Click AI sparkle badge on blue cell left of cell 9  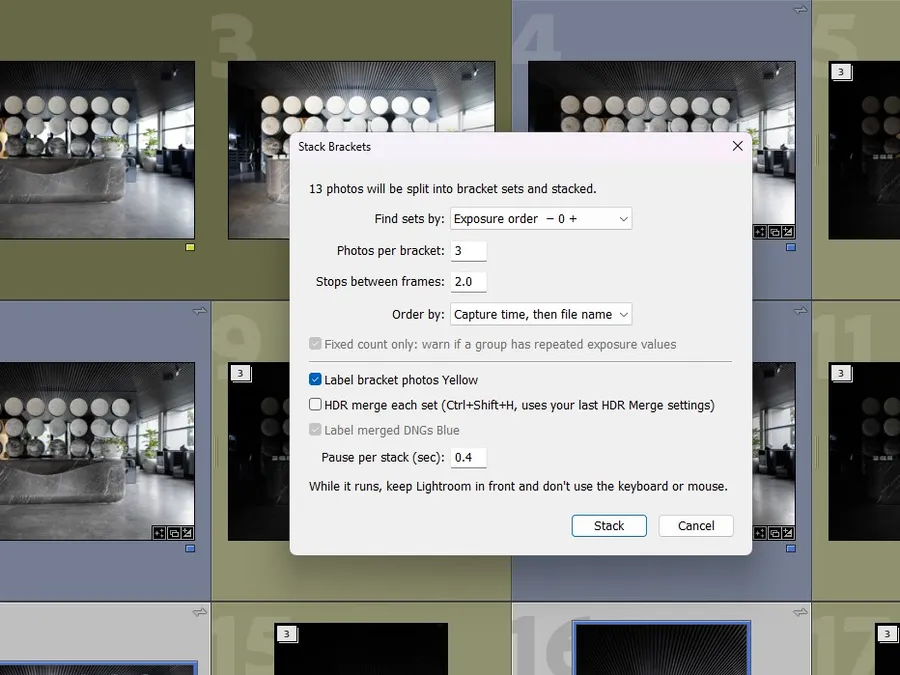coord(159,533)
